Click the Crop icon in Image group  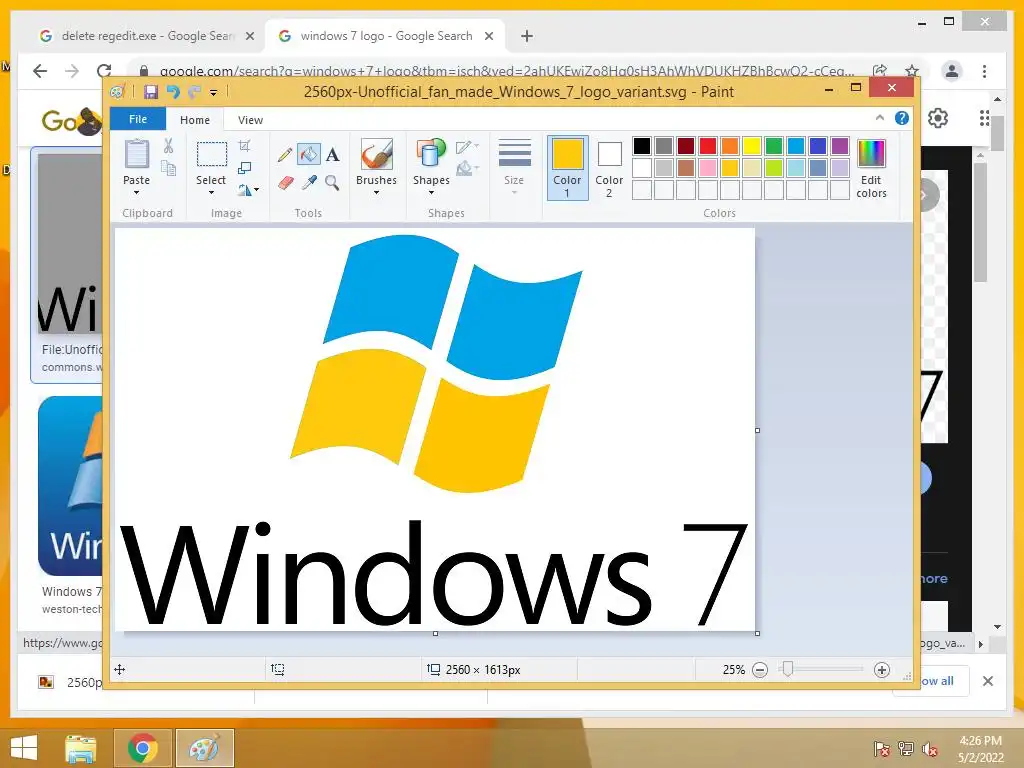[x=245, y=146]
